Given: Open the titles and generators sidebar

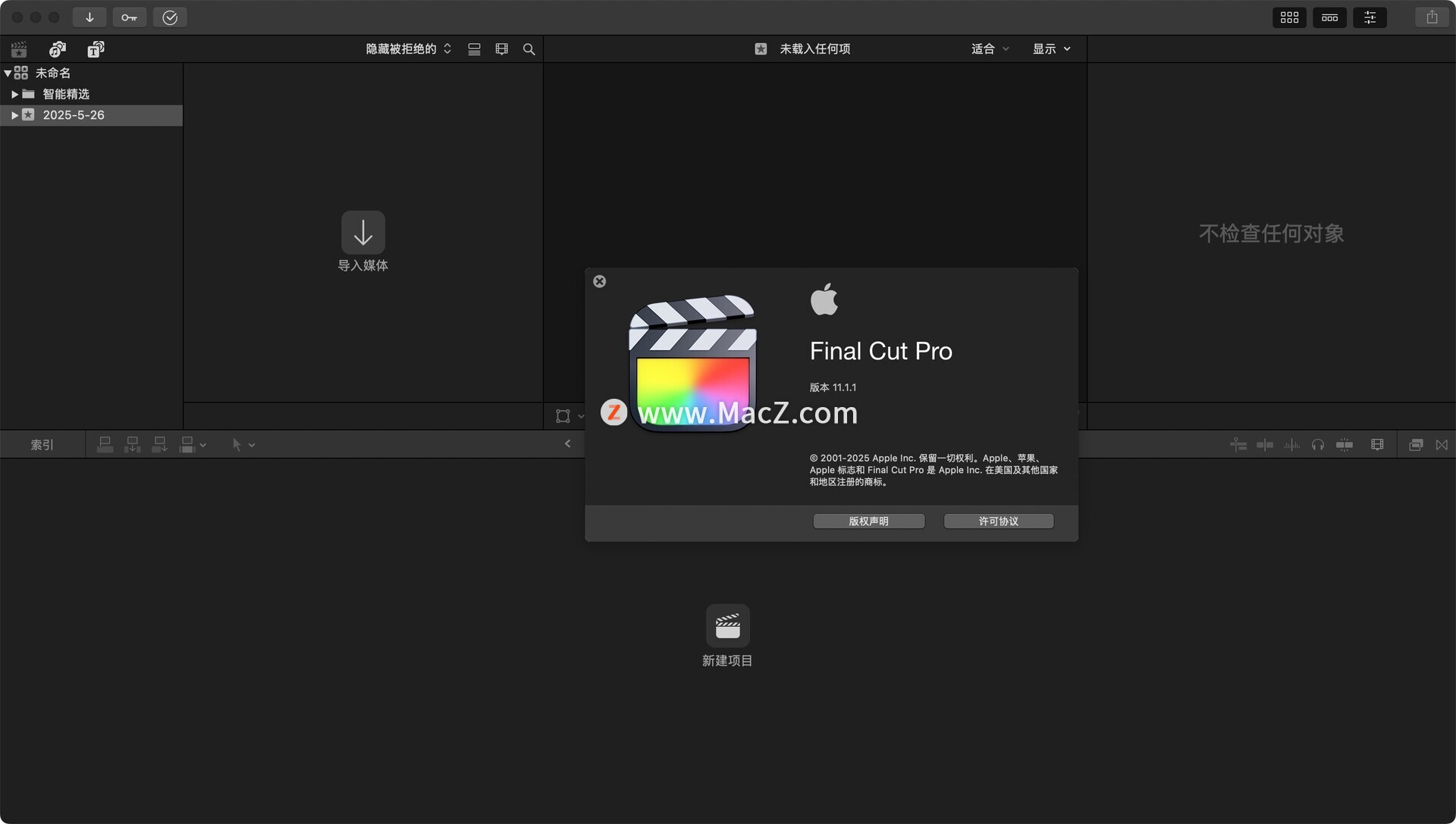Looking at the screenshot, I should 96,49.
